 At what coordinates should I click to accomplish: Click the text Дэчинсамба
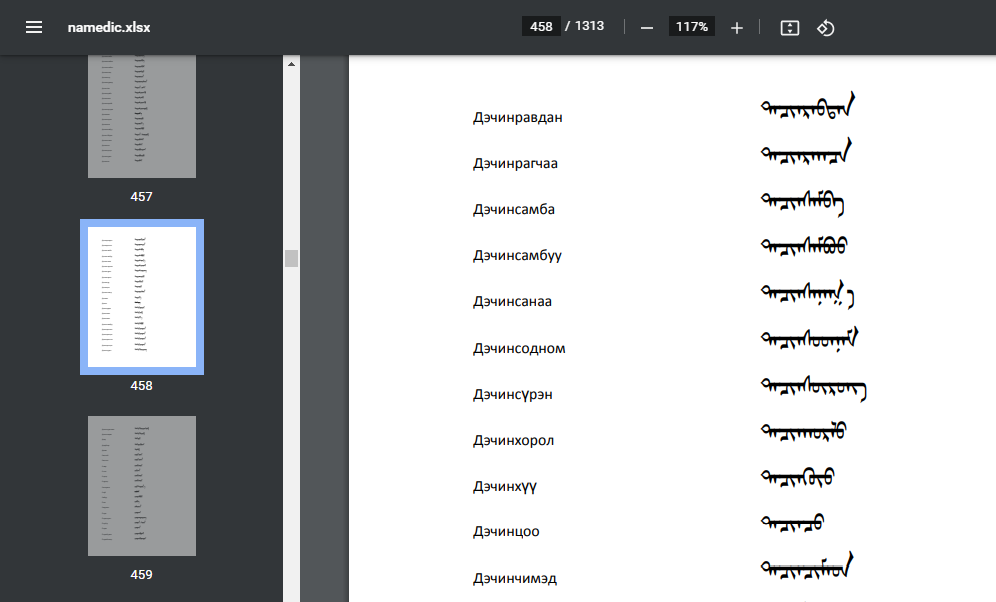point(513,209)
